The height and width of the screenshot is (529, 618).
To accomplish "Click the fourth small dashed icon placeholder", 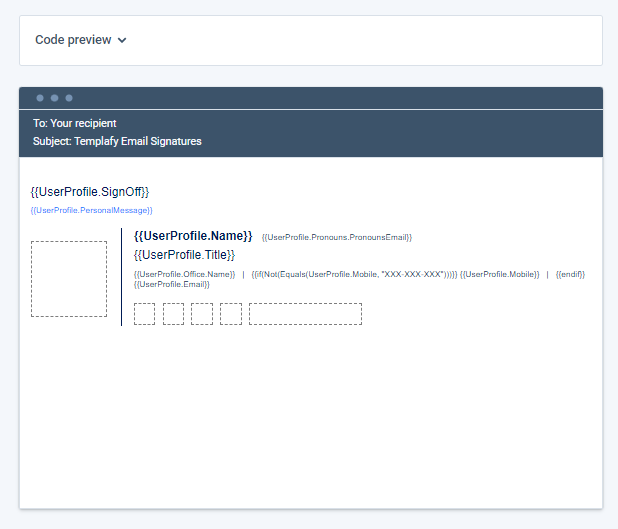I will coord(231,314).
